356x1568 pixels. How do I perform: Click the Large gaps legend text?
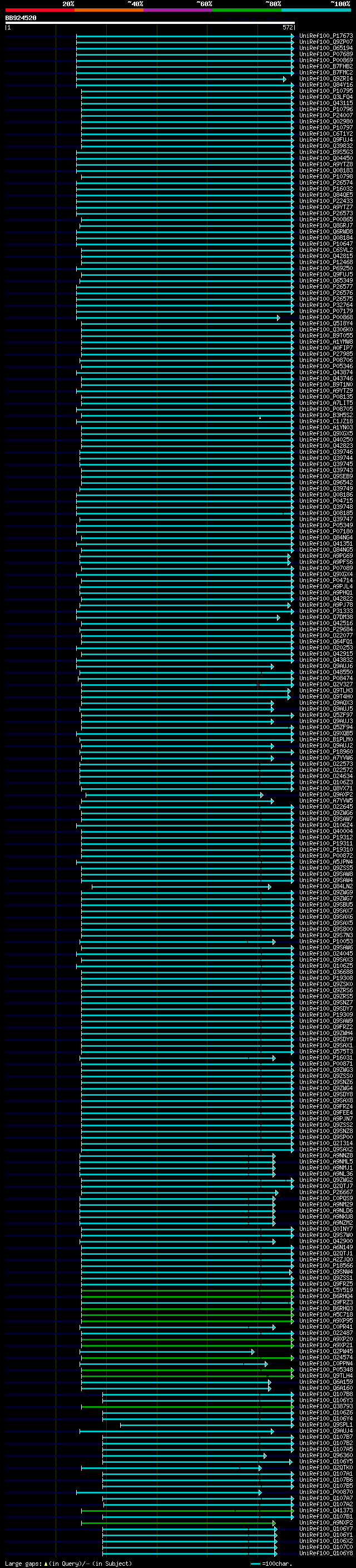68,1564
